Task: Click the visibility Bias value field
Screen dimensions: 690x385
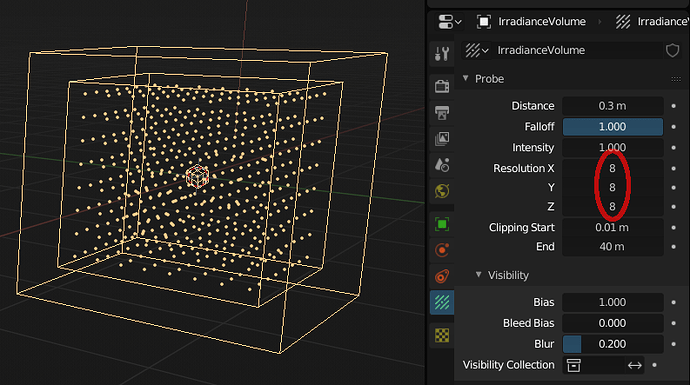Action: 613,302
